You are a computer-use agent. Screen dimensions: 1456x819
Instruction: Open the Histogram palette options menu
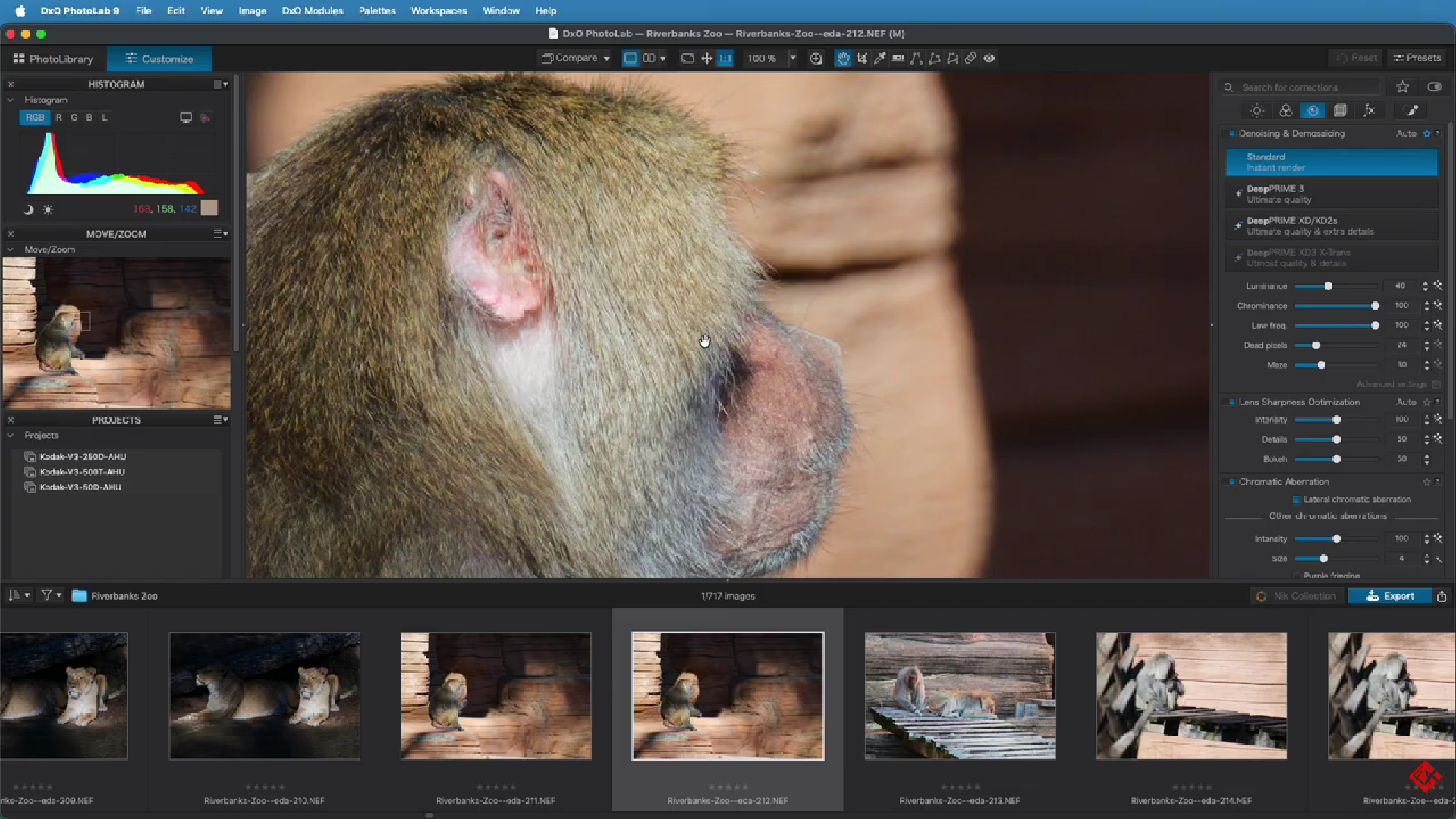[x=221, y=84]
